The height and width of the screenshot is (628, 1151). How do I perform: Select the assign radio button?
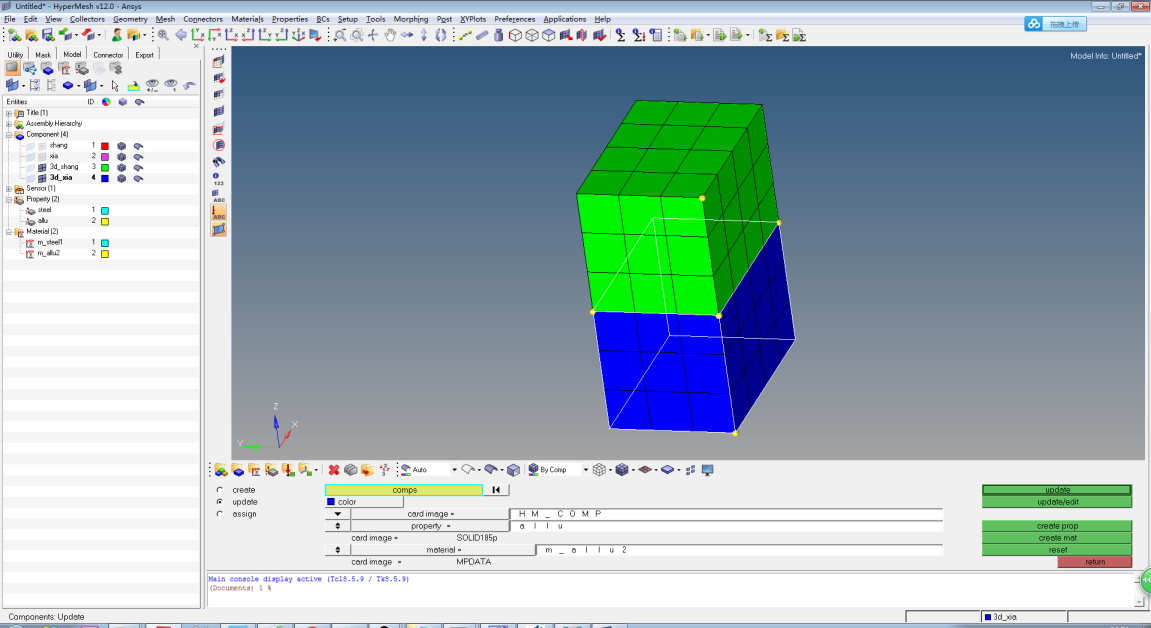(x=220, y=514)
